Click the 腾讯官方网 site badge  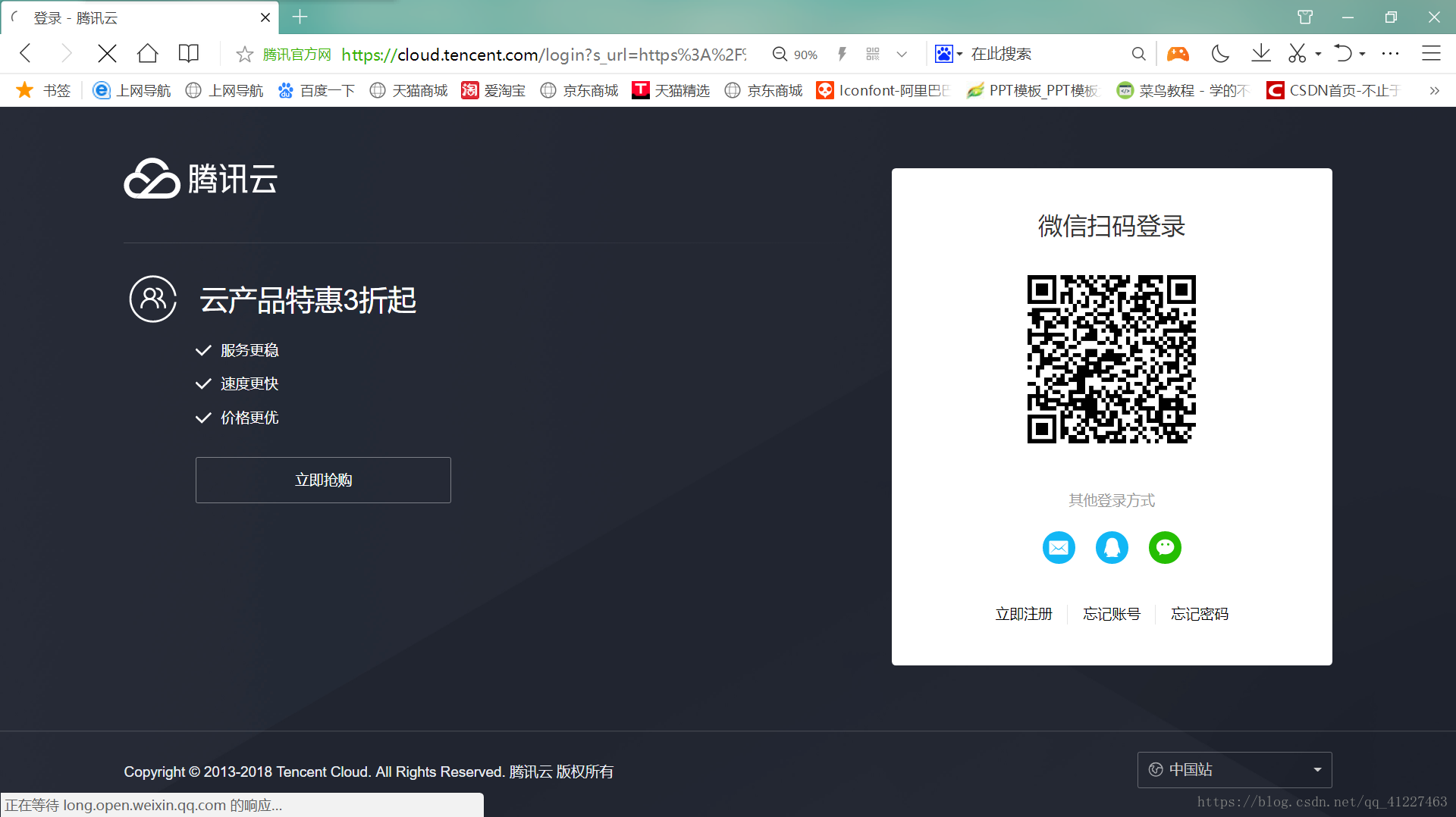point(297,55)
